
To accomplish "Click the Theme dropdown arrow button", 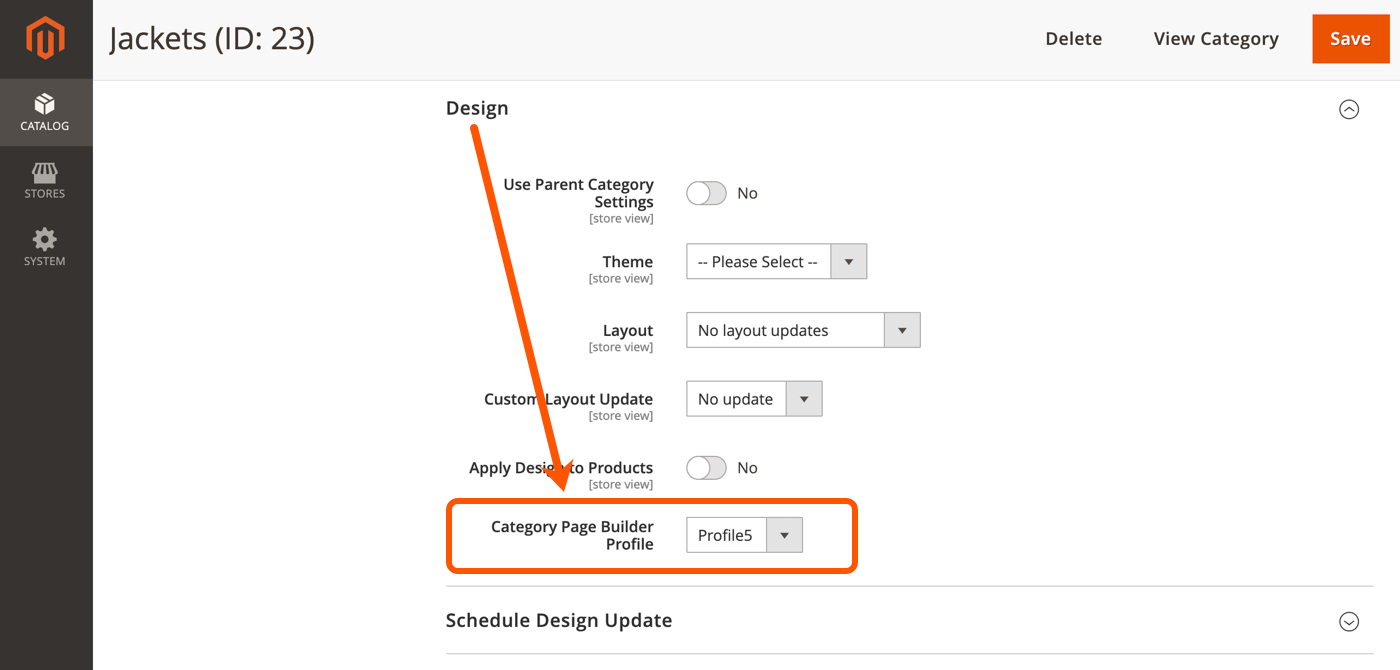I will [849, 262].
